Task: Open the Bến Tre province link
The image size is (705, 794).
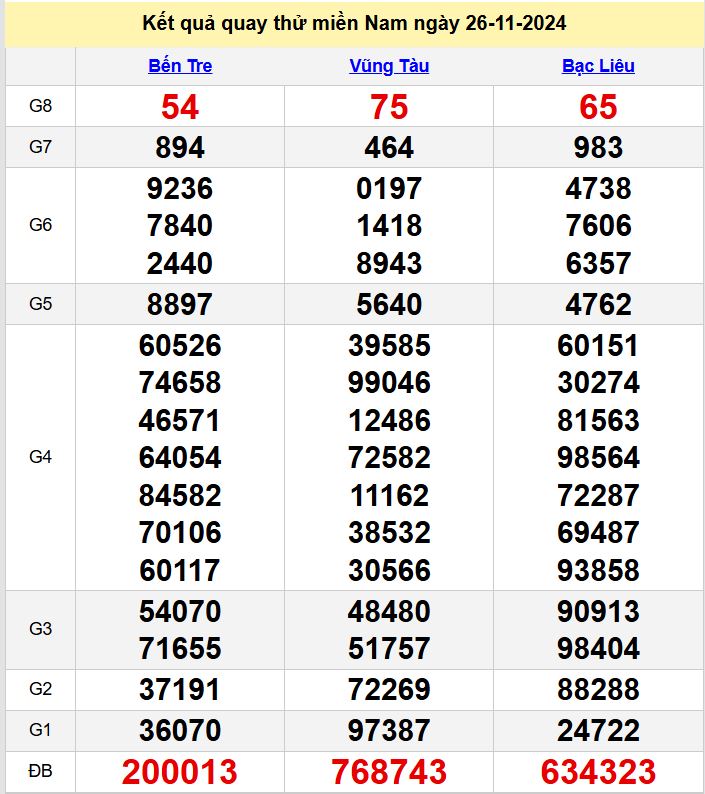Action: [180, 66]
